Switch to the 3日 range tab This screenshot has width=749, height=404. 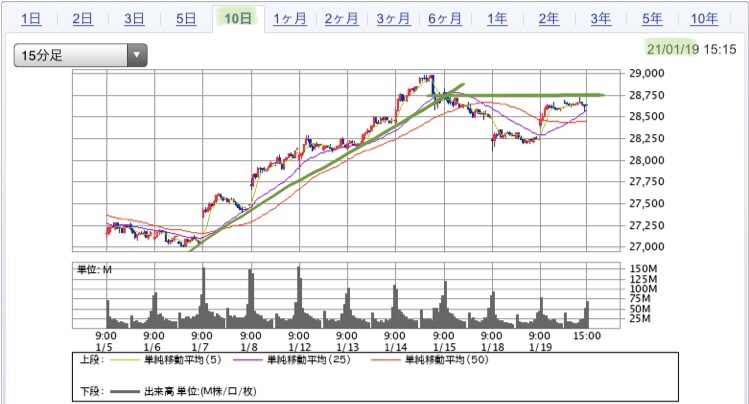coord(134,19)
